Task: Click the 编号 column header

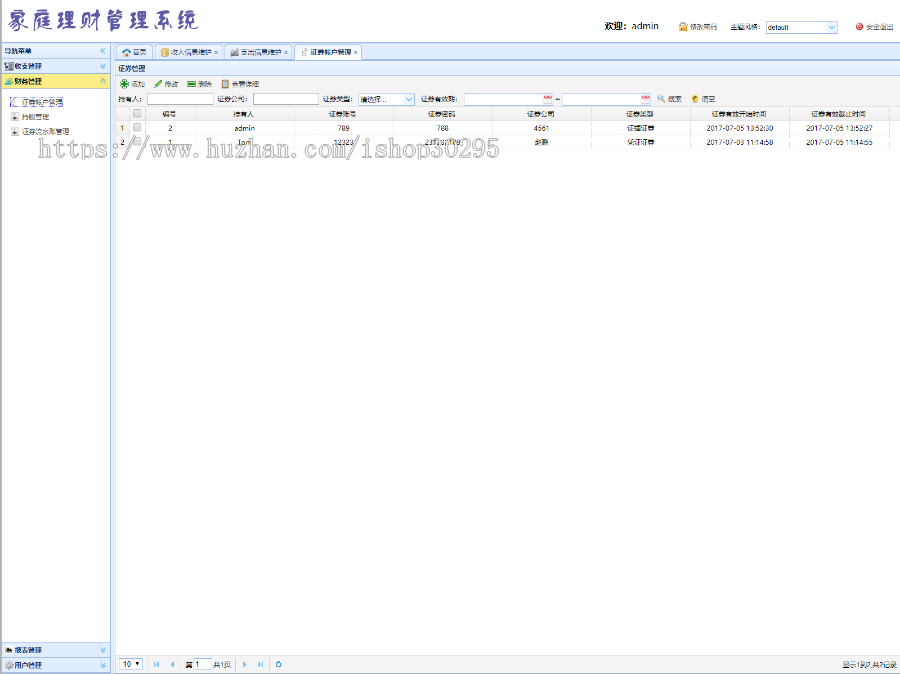Action: coord(169,114)
